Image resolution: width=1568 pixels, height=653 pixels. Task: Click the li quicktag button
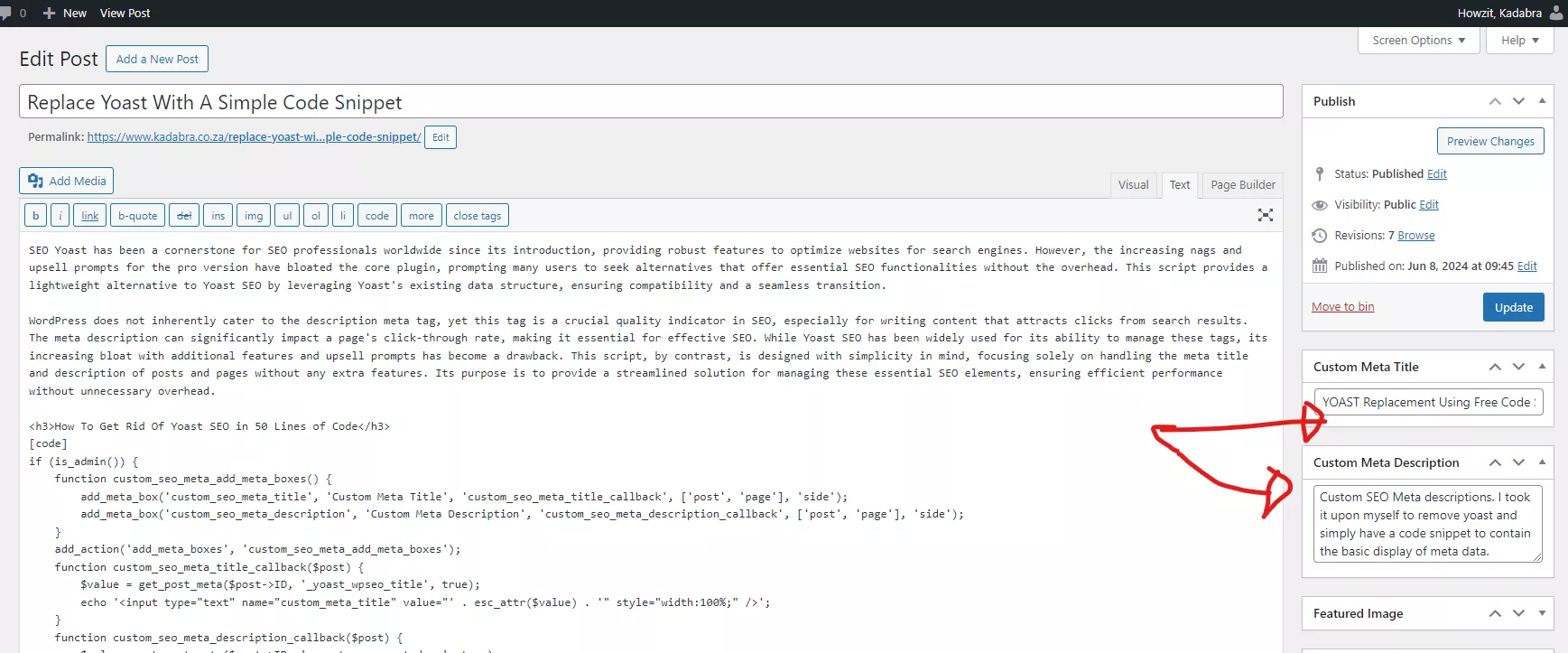pyautogui.click(x=343, y=216)
